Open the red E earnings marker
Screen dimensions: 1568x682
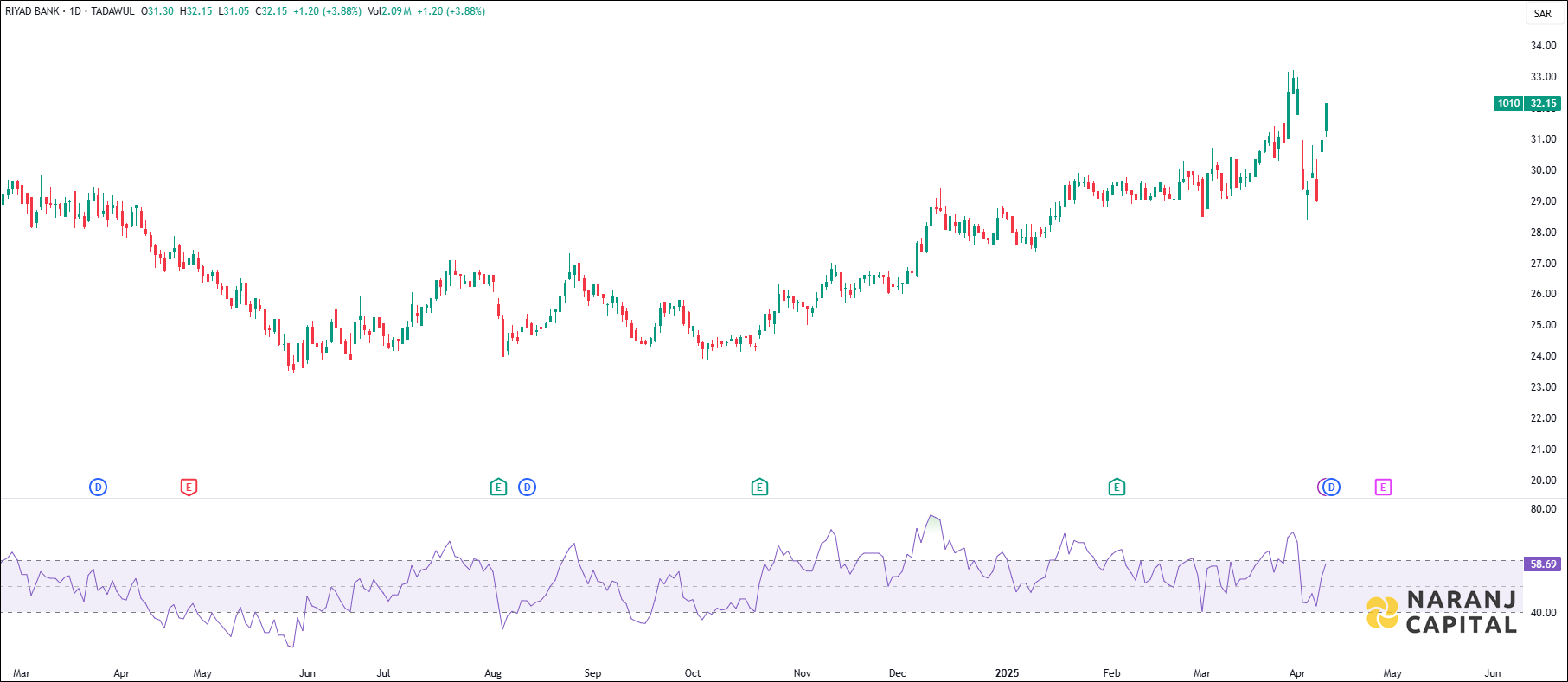click(189, 488)
